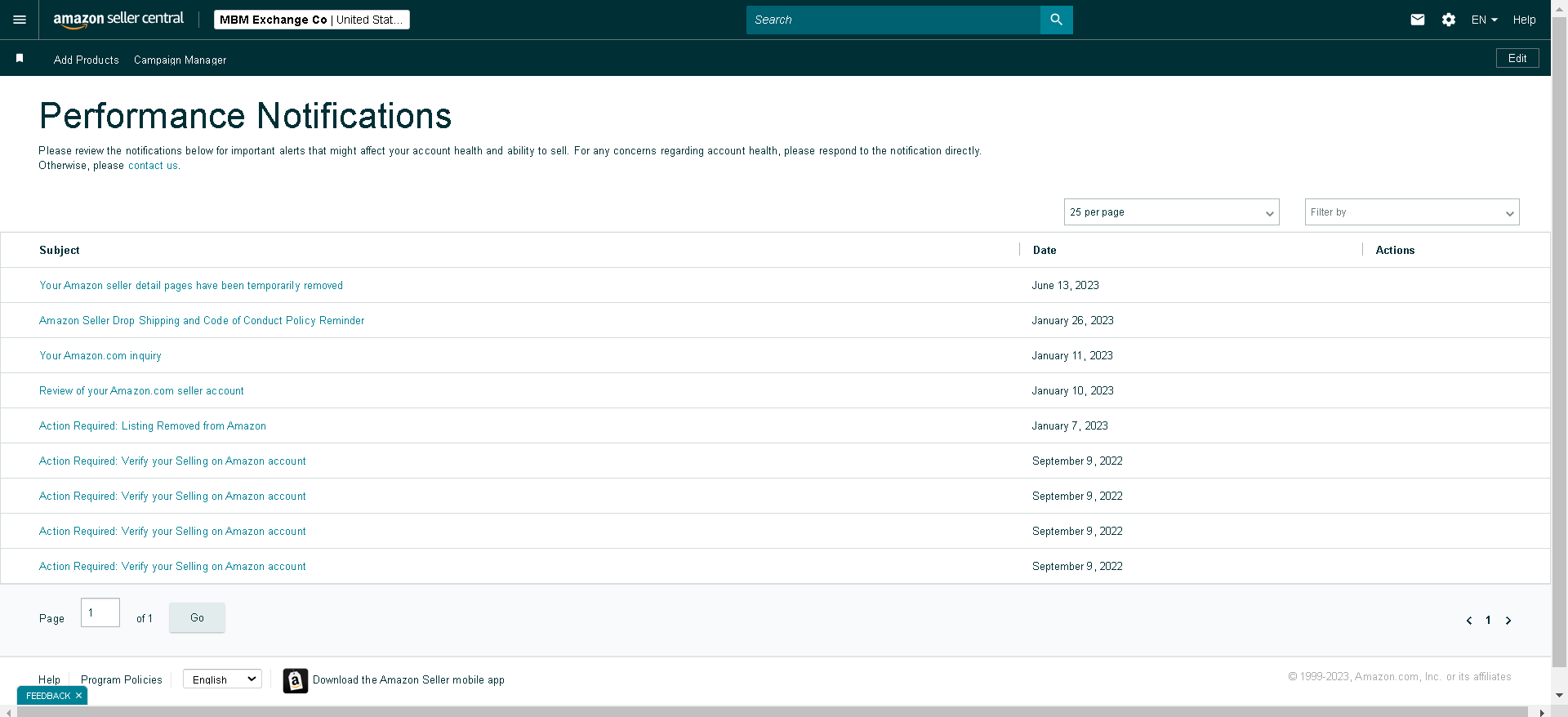The width and height of the screenshot is (1568, 717).
Task: Close the Feedback tab with X
Action: click(x=78, y=696)
